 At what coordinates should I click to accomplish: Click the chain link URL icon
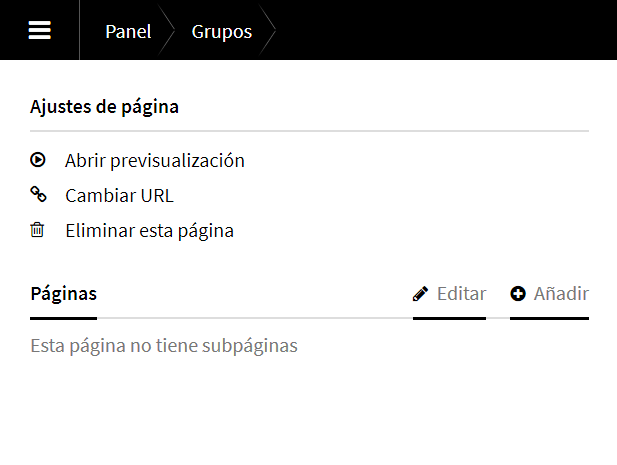(38, 195)
